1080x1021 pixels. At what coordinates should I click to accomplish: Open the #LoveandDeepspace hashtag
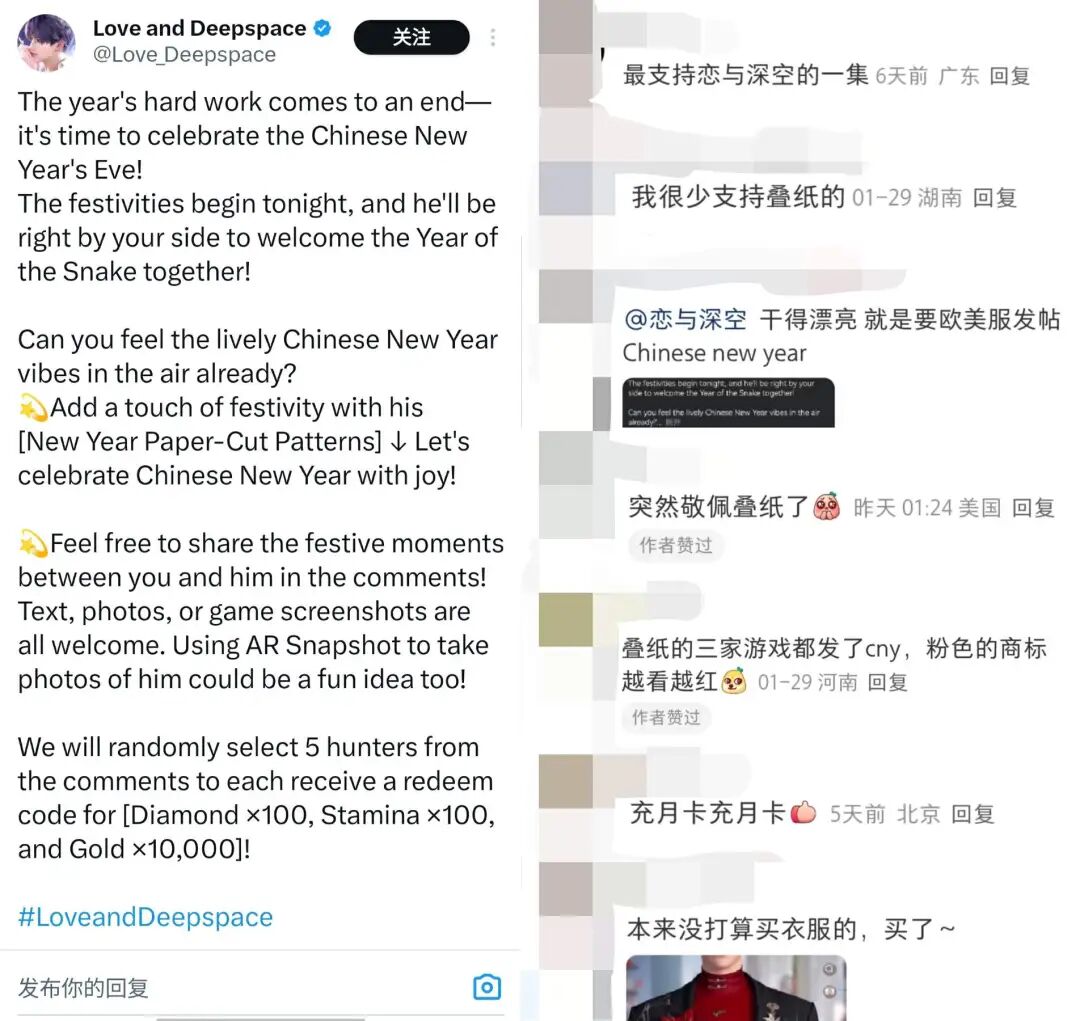pyautogui.click(x=145, y=917)
